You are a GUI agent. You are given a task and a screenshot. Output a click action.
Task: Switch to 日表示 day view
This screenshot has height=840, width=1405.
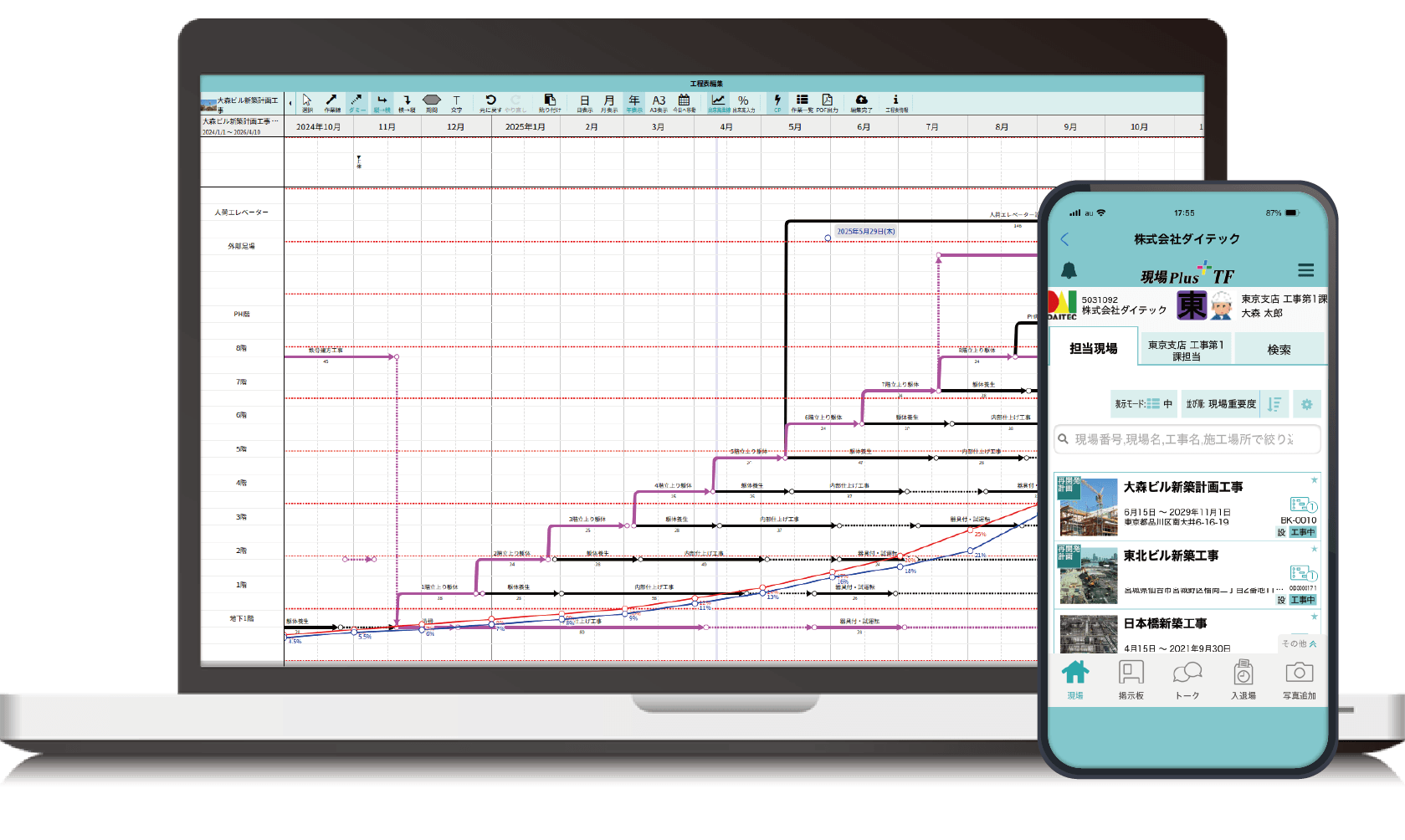pyautogui.click(x=584, y=103)
